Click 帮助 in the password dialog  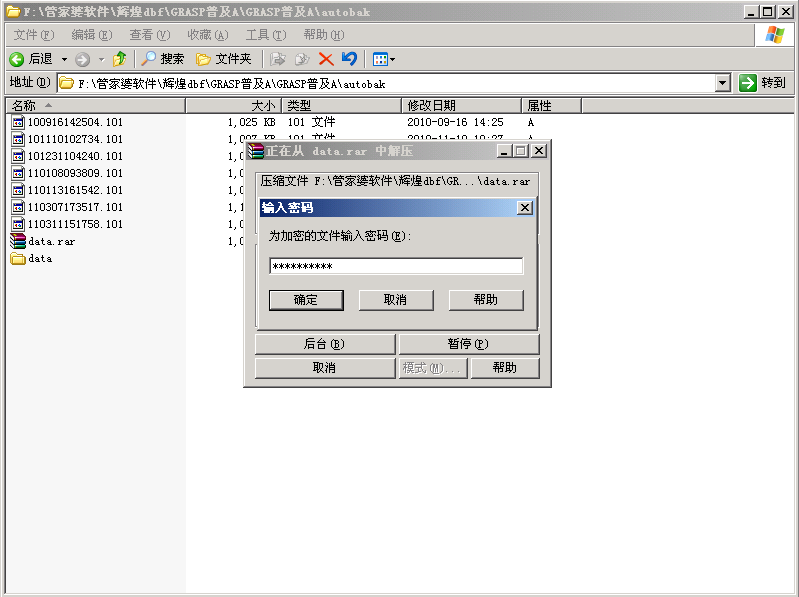(x=486, y=300)
